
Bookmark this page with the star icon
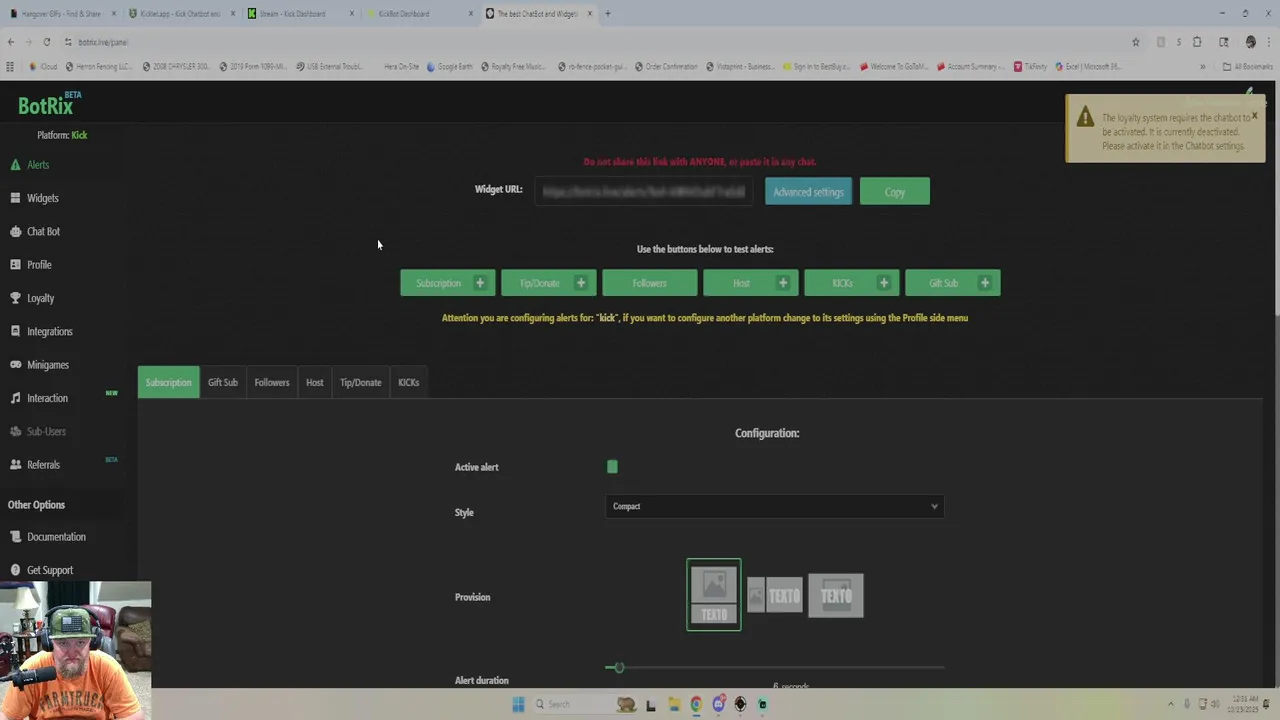click(x=1136, y=42)
